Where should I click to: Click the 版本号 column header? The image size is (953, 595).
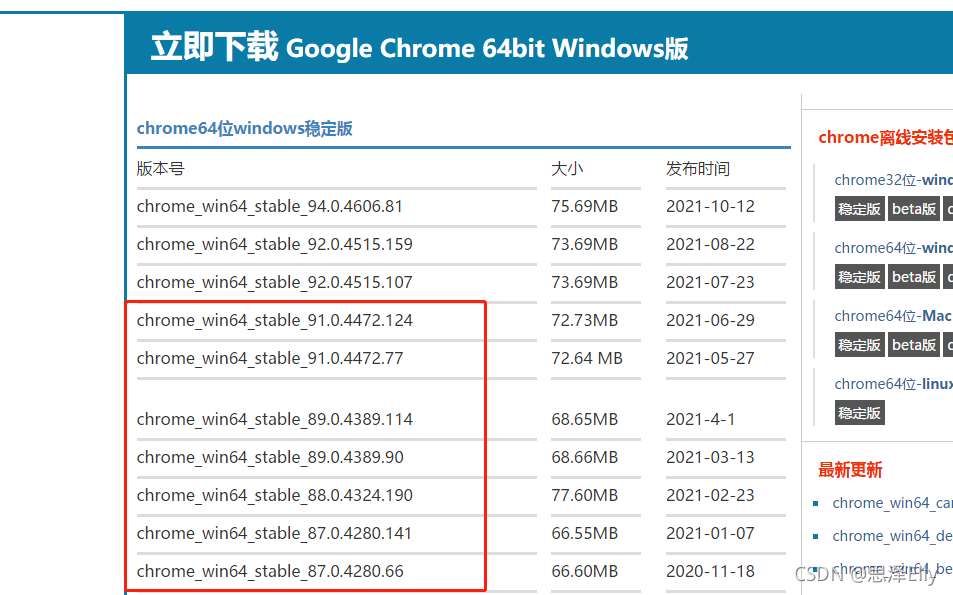[160, 168]
